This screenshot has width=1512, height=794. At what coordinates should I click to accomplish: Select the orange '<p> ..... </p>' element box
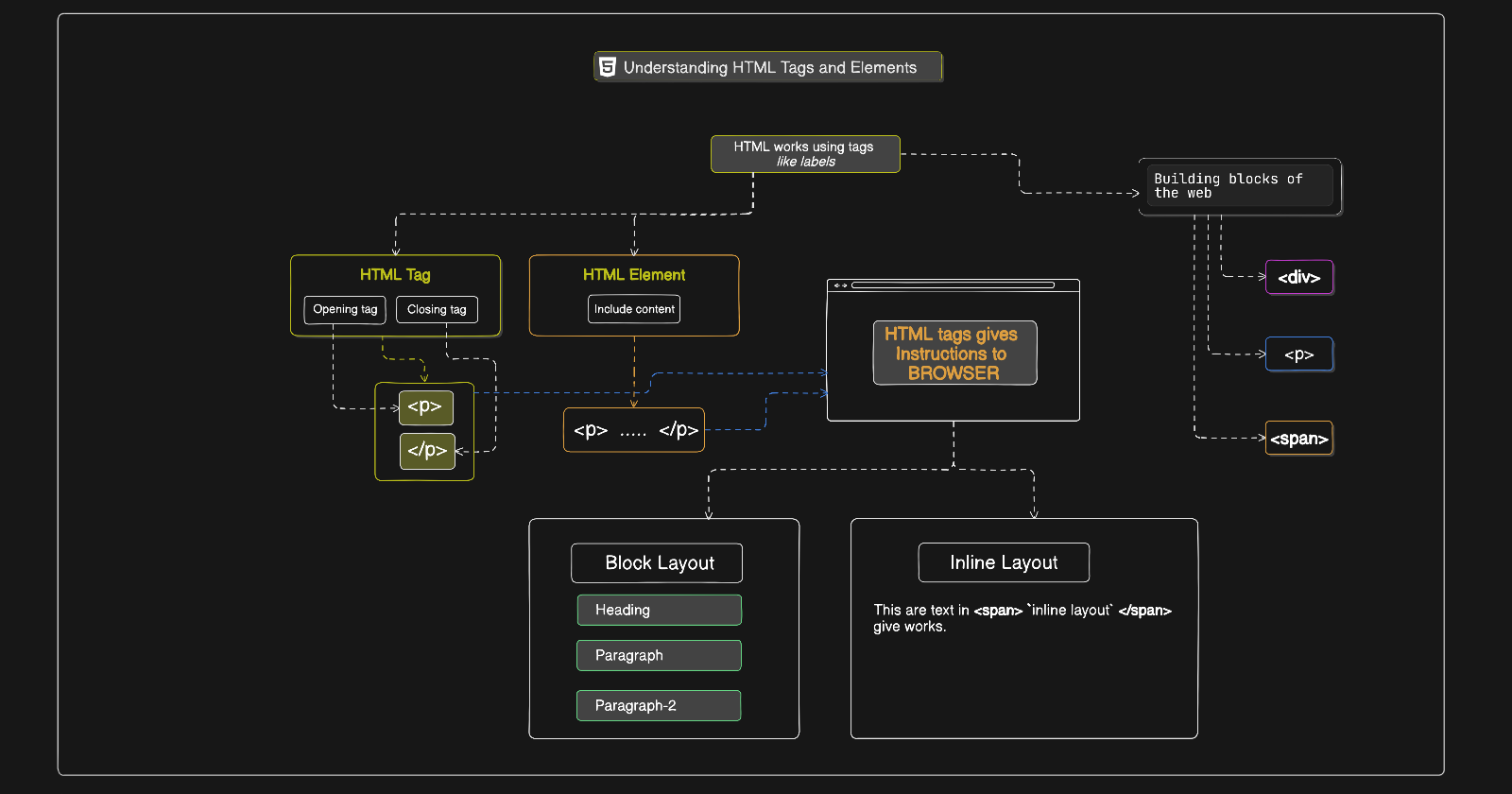634,430
